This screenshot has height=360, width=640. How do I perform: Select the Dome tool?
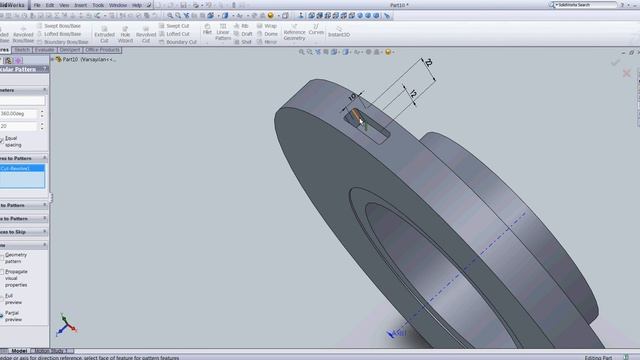pyautogui.click(x=267, y=34)
